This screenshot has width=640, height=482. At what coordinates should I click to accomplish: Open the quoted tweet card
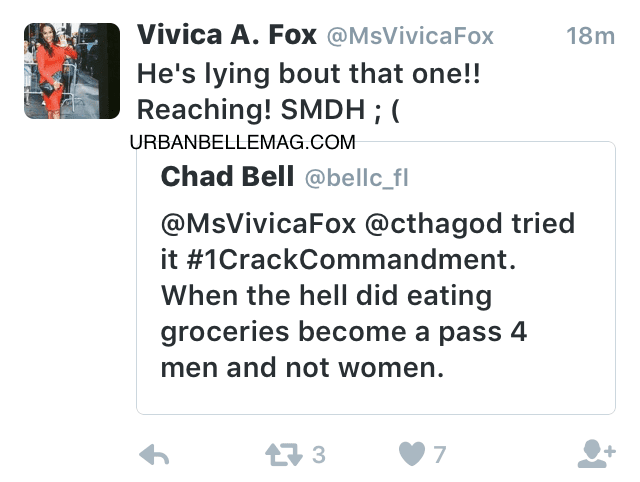(376, 278)
